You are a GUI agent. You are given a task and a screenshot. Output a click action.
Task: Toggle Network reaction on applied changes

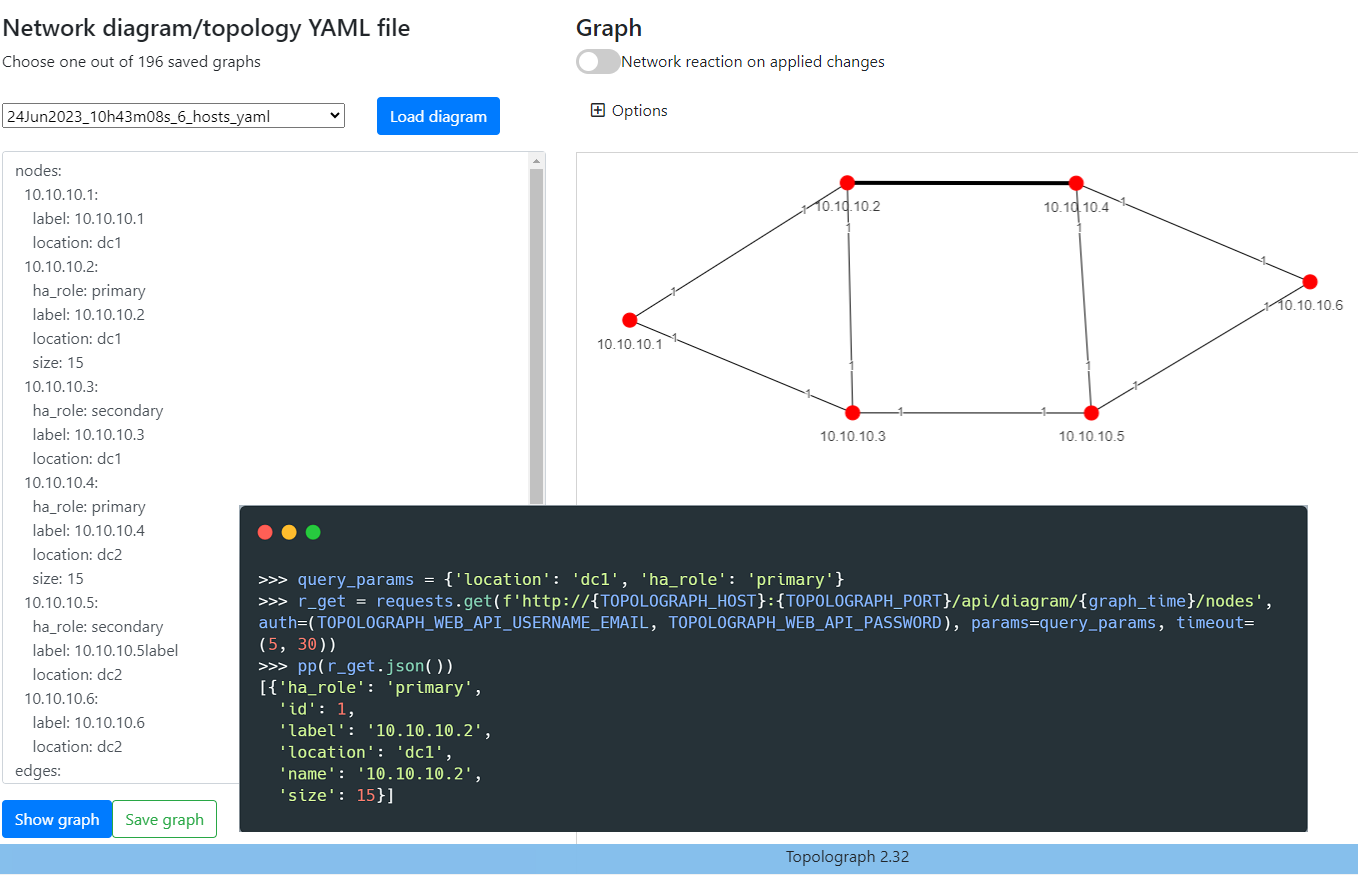coord(598,62)
